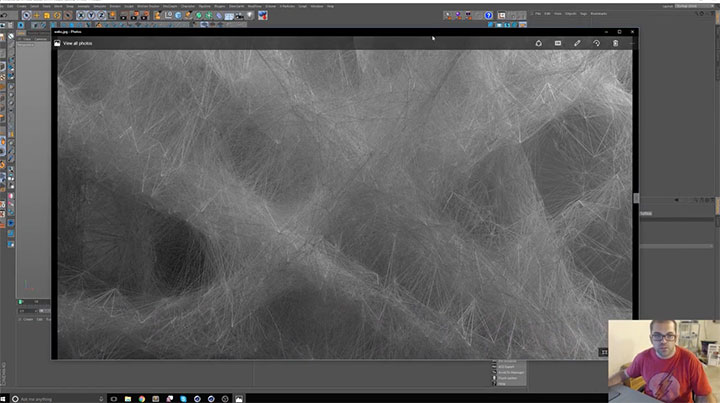Open Google Chrome from taskbar
Viewport: 720px width, 403px height.
click(x=141, y=399)
